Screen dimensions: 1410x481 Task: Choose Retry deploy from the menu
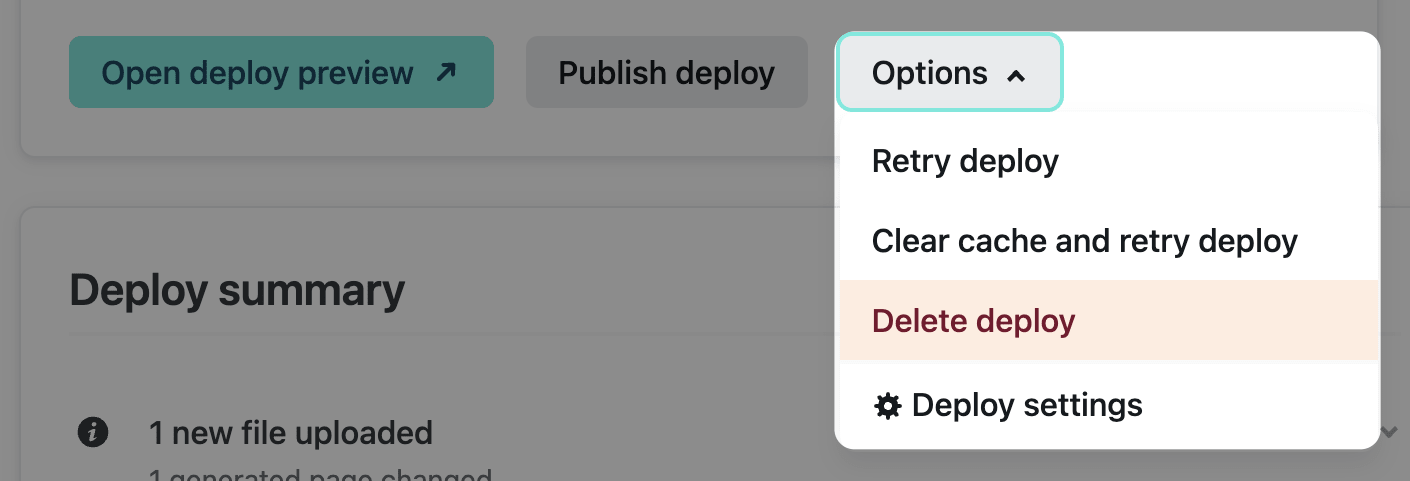pyautogui.click(x=965, y=161)
